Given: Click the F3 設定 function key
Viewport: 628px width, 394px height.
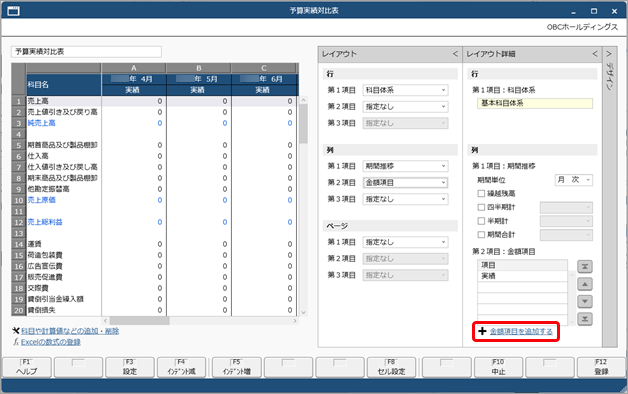Looking at the screenshot, I should [x=129, y=367].
